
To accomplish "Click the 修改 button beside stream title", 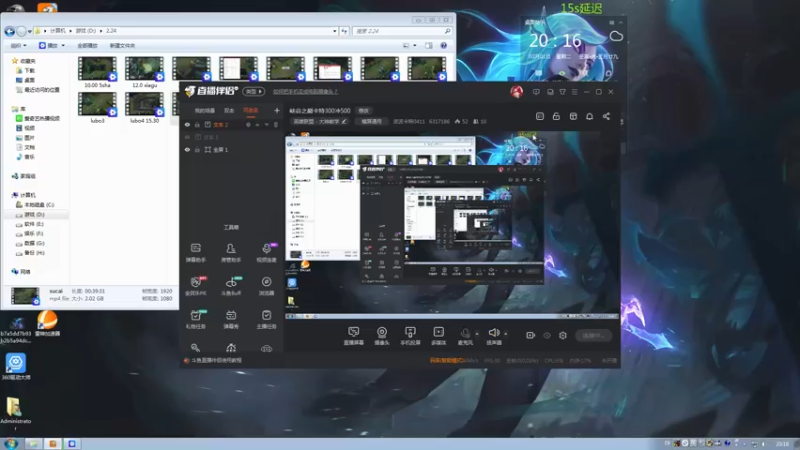I will 363,110.
